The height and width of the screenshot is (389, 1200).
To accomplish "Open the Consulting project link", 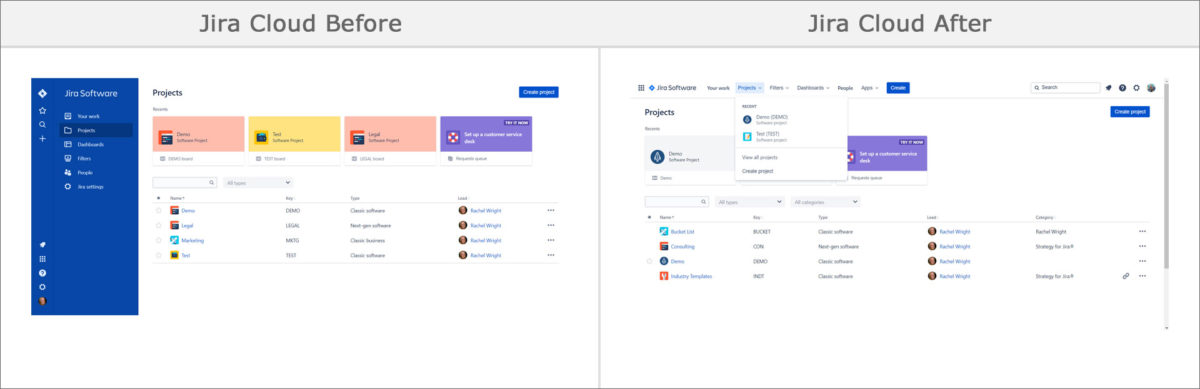I will (x=683, y=246).
